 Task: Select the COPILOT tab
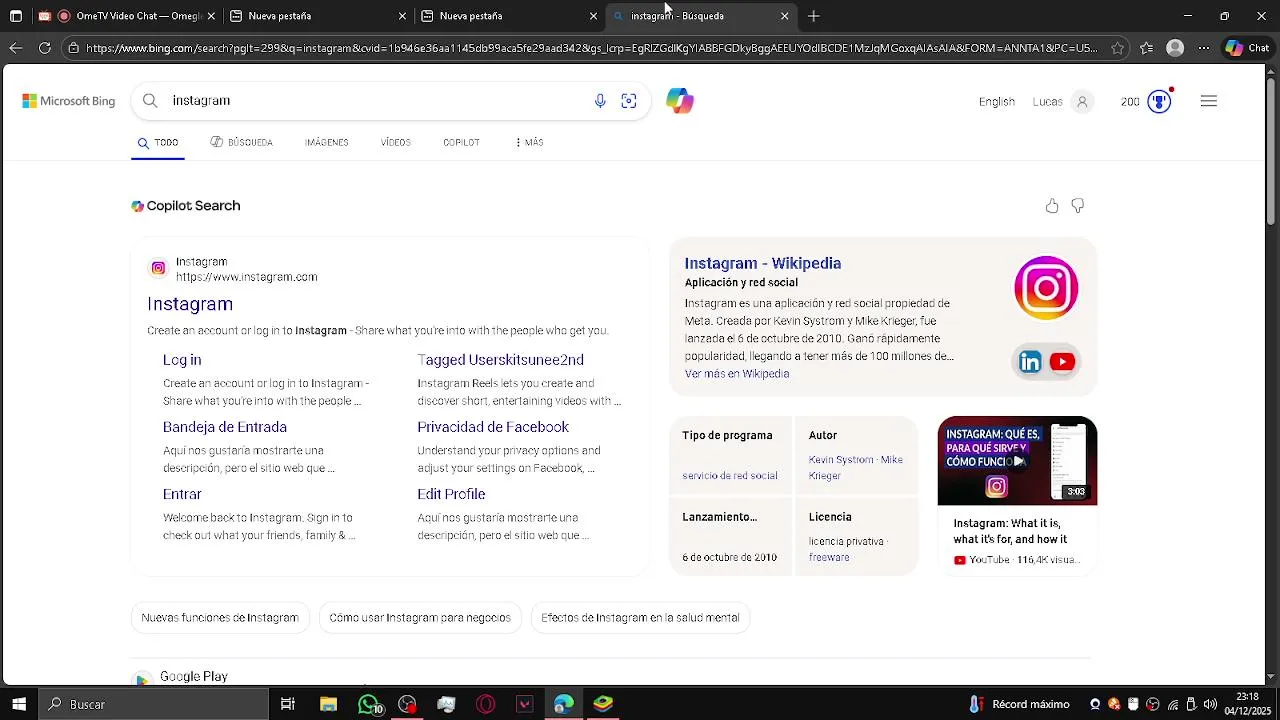[461, 142]
